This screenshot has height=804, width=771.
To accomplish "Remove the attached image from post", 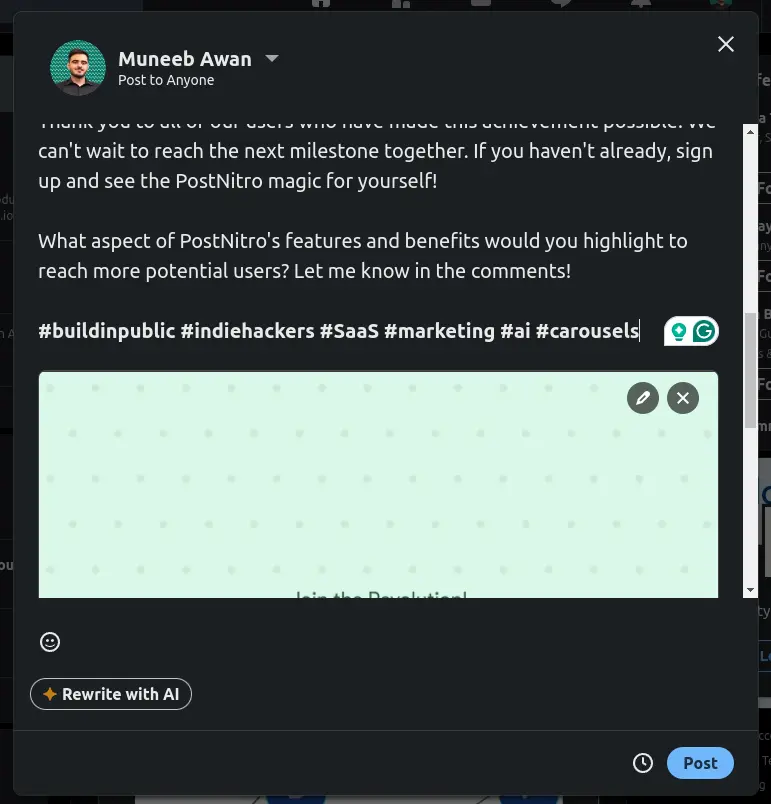I will 683,398.
